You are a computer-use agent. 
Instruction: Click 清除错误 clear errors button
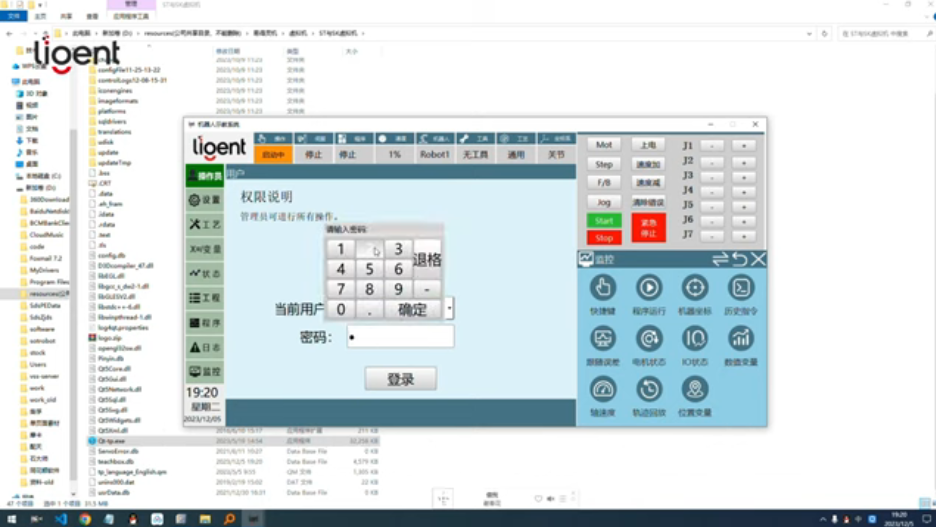pos(648,202)
